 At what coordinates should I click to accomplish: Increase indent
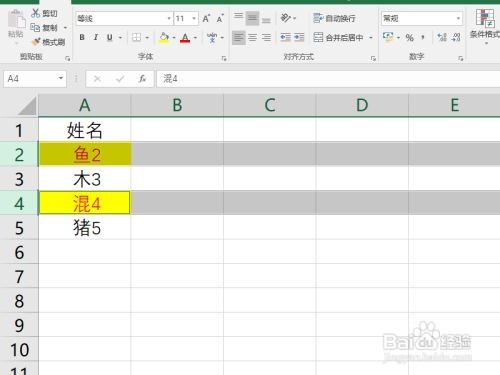coord(299,37)
